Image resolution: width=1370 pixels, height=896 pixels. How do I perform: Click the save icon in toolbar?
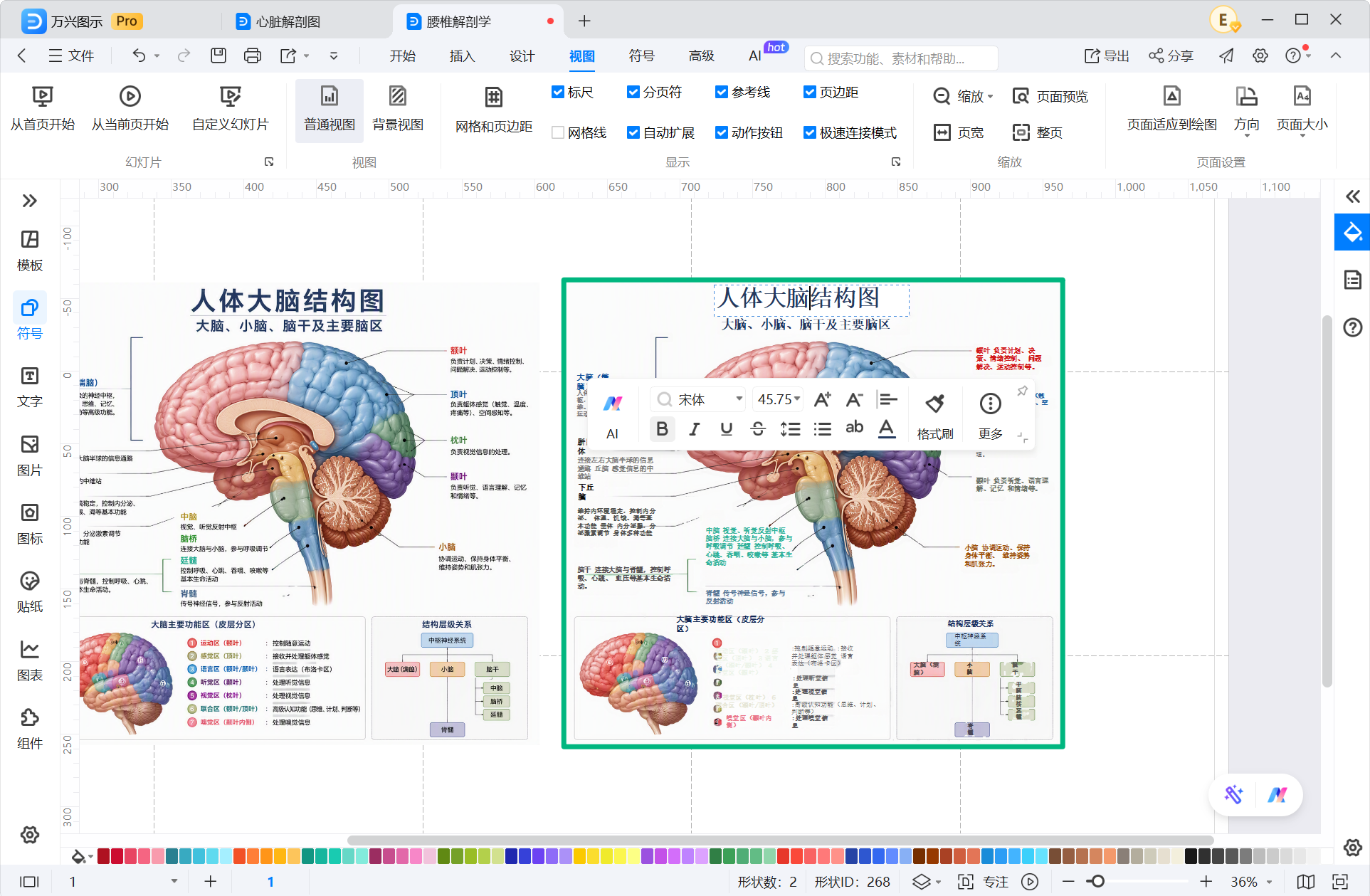click(x=218, y=56)
